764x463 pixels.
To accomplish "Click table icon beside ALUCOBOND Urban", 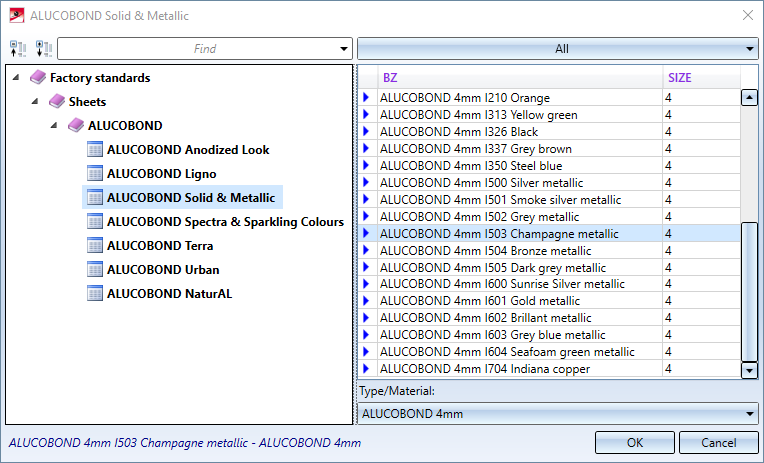I will (x=95, y=269).
